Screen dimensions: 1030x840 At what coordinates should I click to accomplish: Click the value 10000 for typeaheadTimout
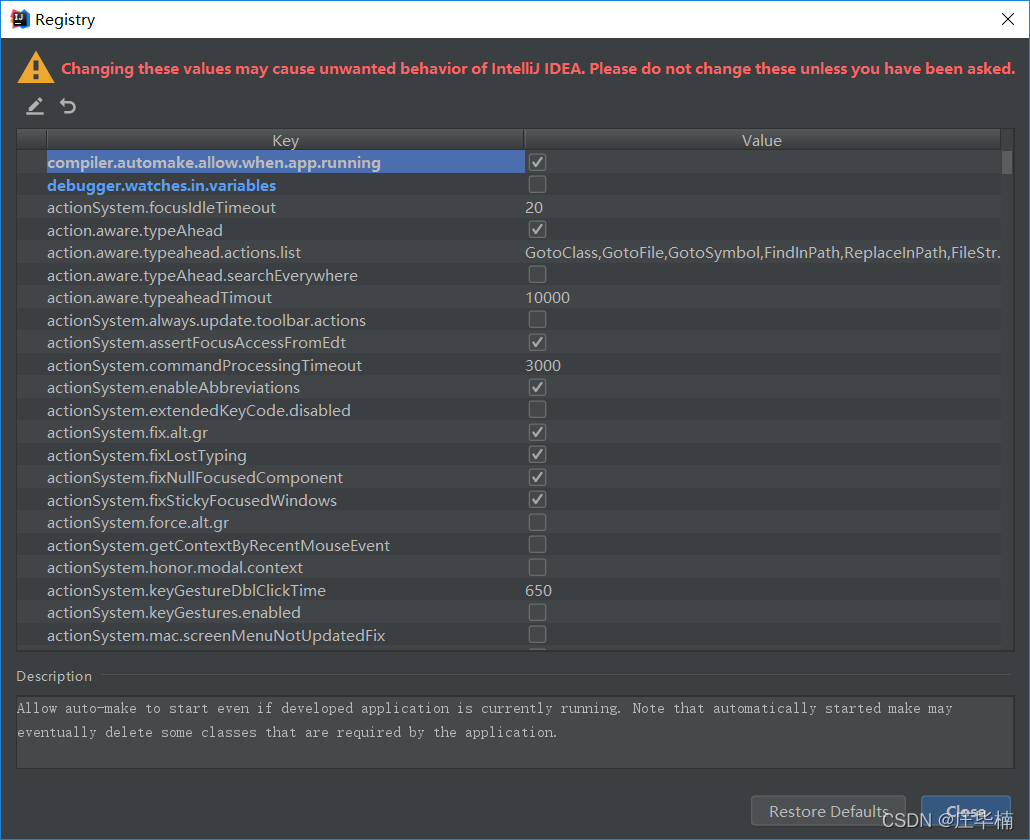[x=547, y=298]
